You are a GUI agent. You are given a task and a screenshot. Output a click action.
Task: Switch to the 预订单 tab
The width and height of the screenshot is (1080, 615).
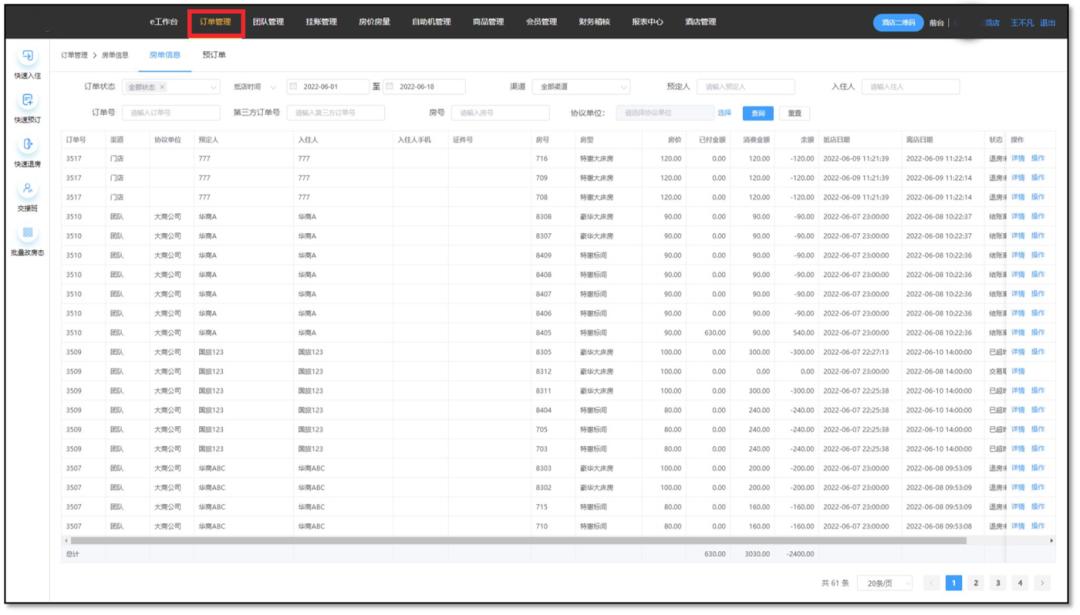click(214, 55)
